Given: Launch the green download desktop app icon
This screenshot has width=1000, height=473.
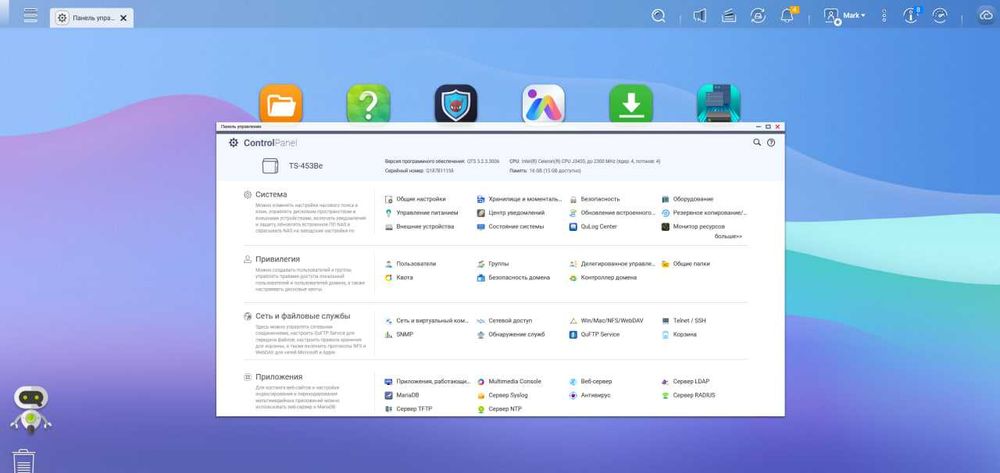Looking at the screenshot, I should click(x=631, y=103).
